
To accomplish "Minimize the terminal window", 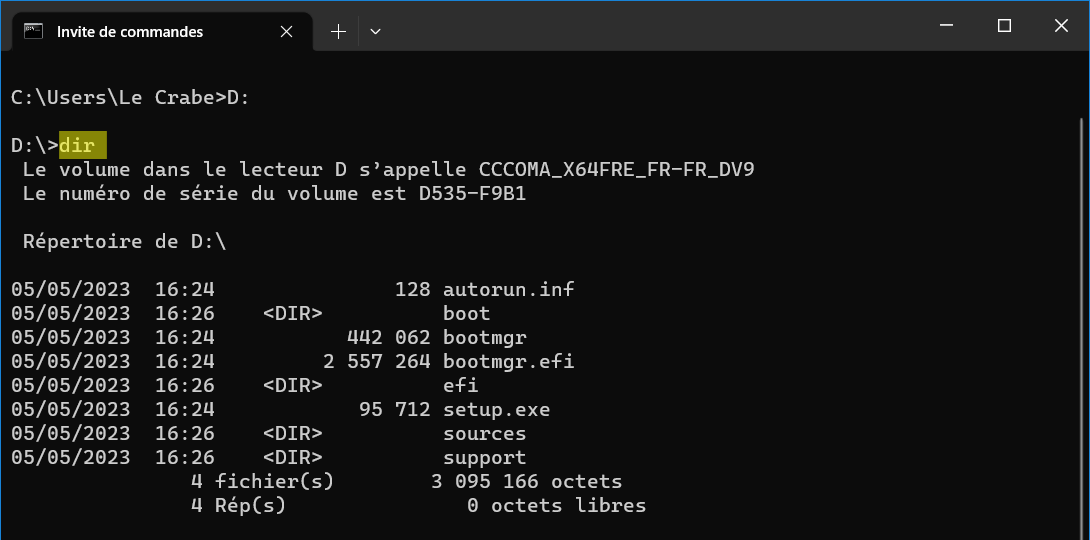I will (946, 26).
